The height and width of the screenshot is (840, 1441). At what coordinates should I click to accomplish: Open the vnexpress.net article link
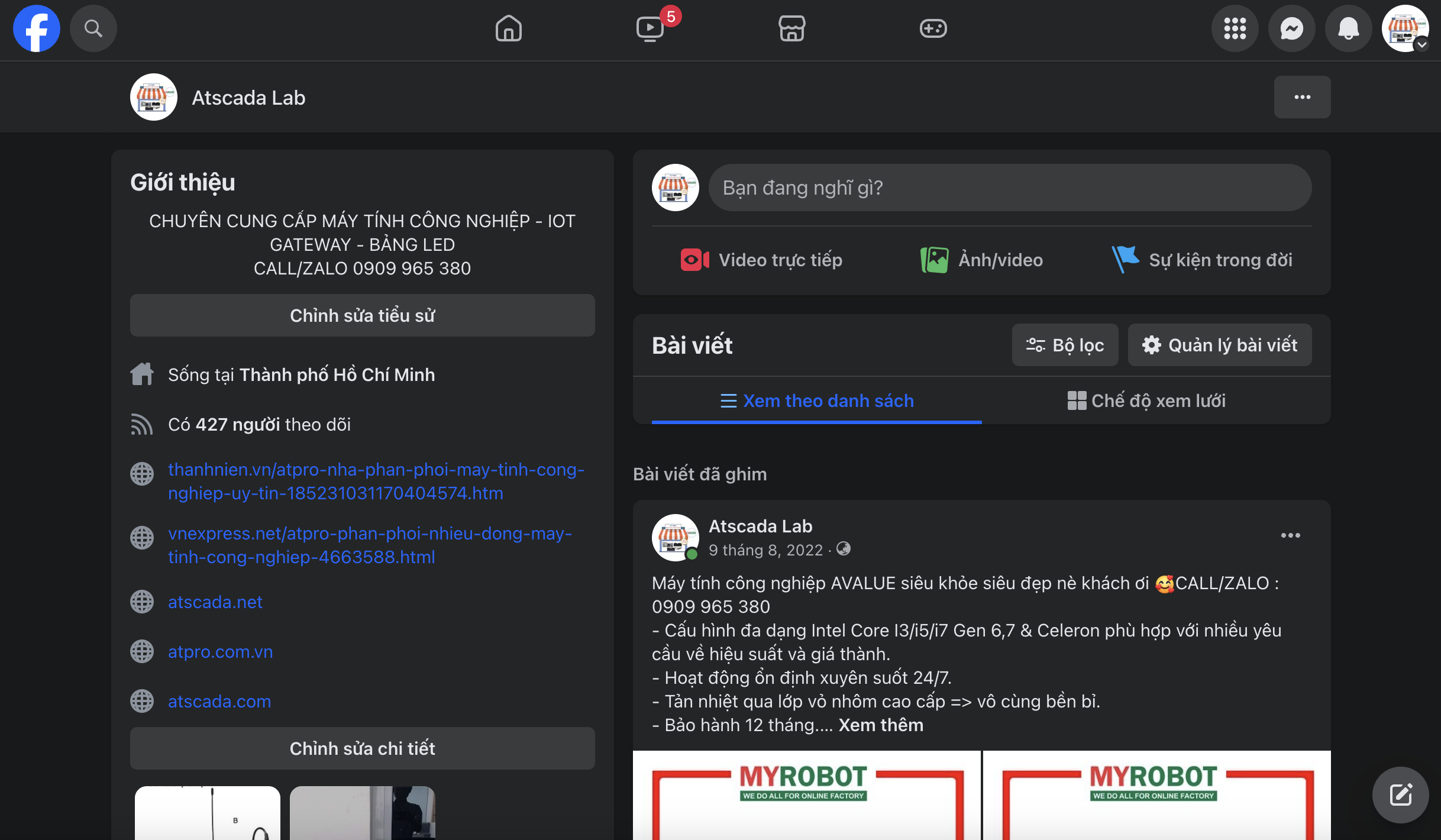[x=370, y=545]
